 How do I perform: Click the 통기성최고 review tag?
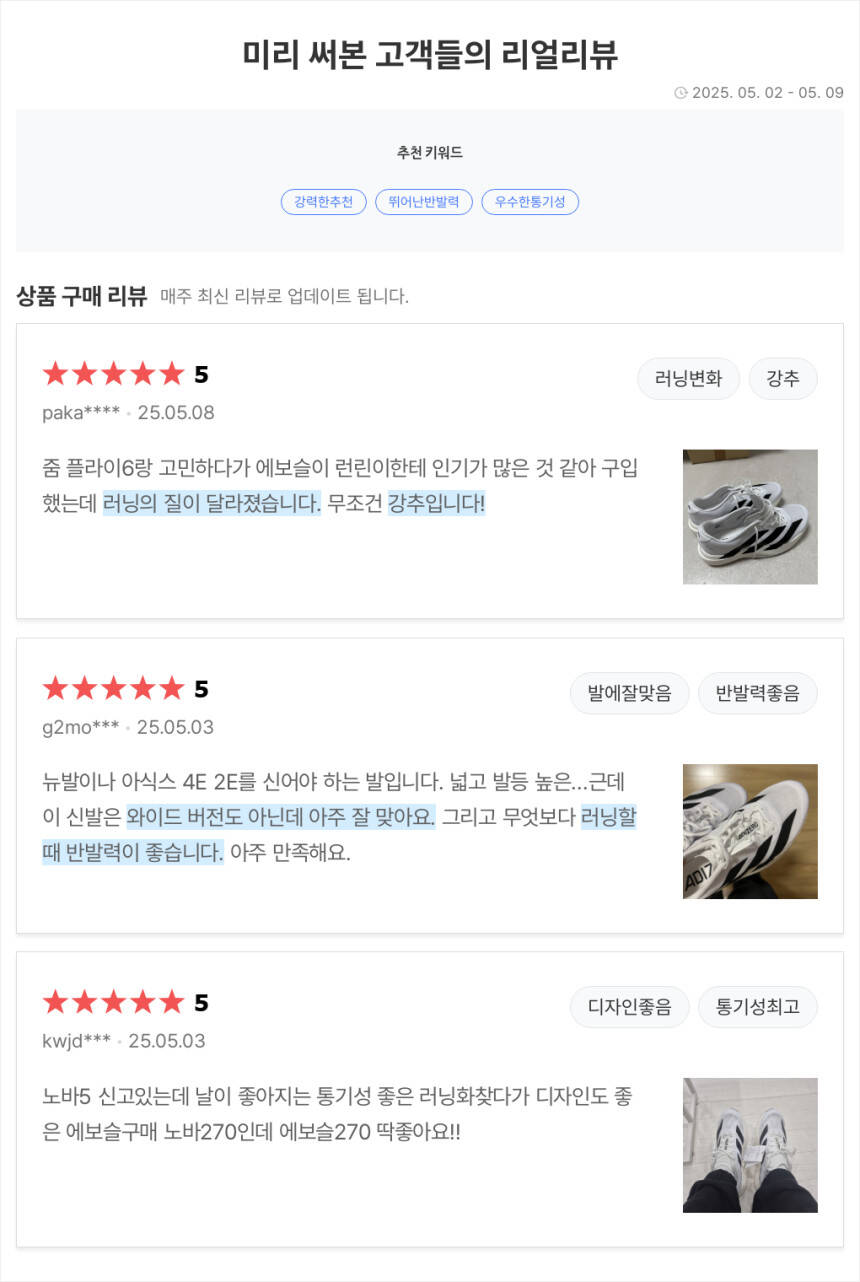click(x=757, y=1007)
